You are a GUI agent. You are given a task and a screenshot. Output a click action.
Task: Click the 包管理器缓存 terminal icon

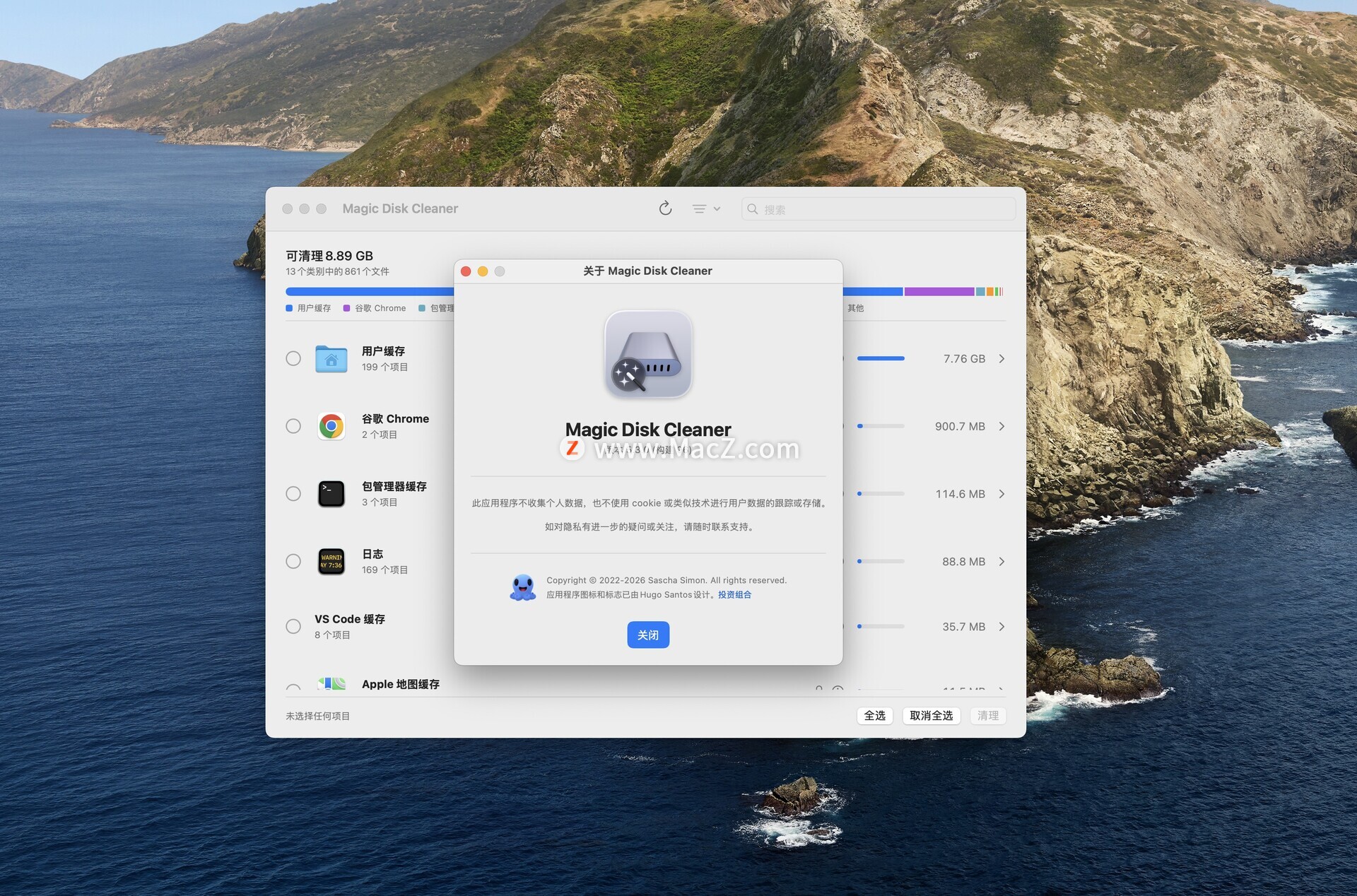tap(331, 494)
